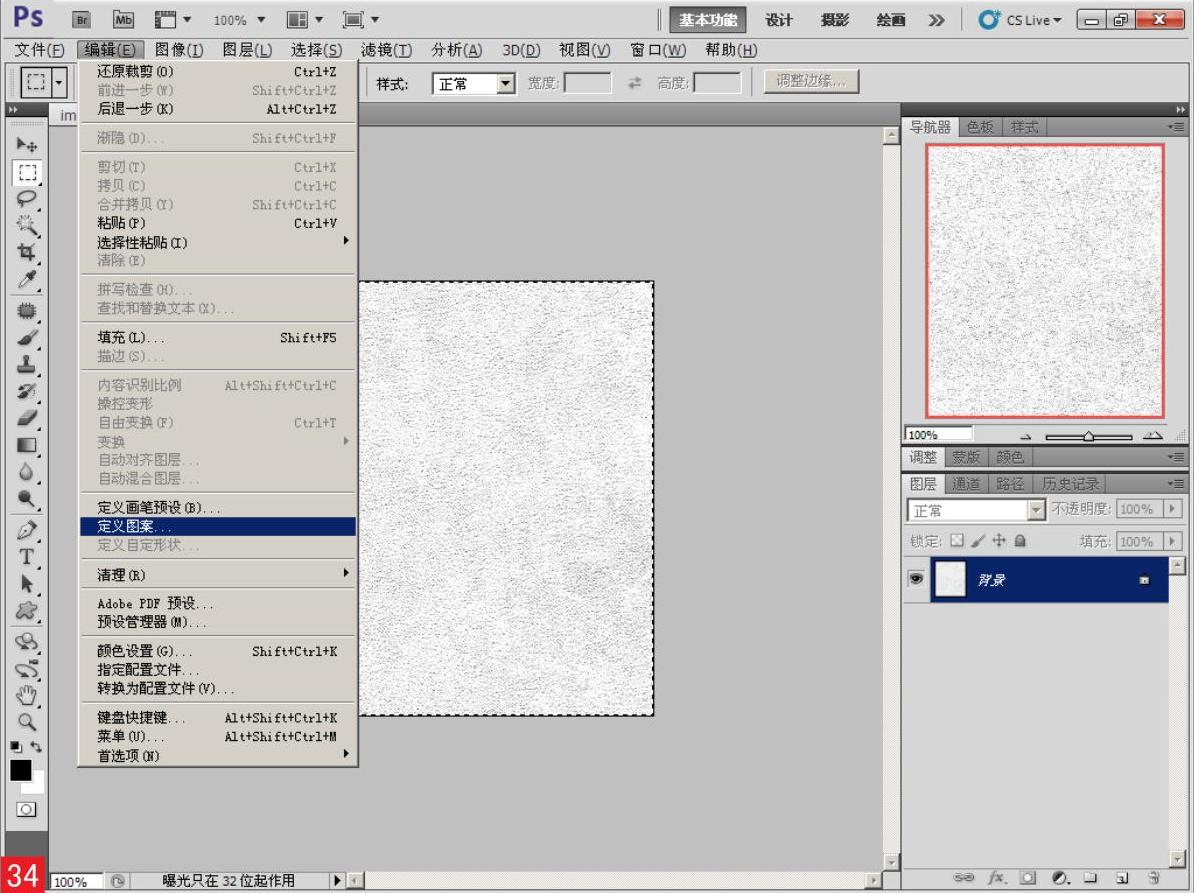Toggle lock image pixels brush icon
1194x893 pixels.
point(979,541)
